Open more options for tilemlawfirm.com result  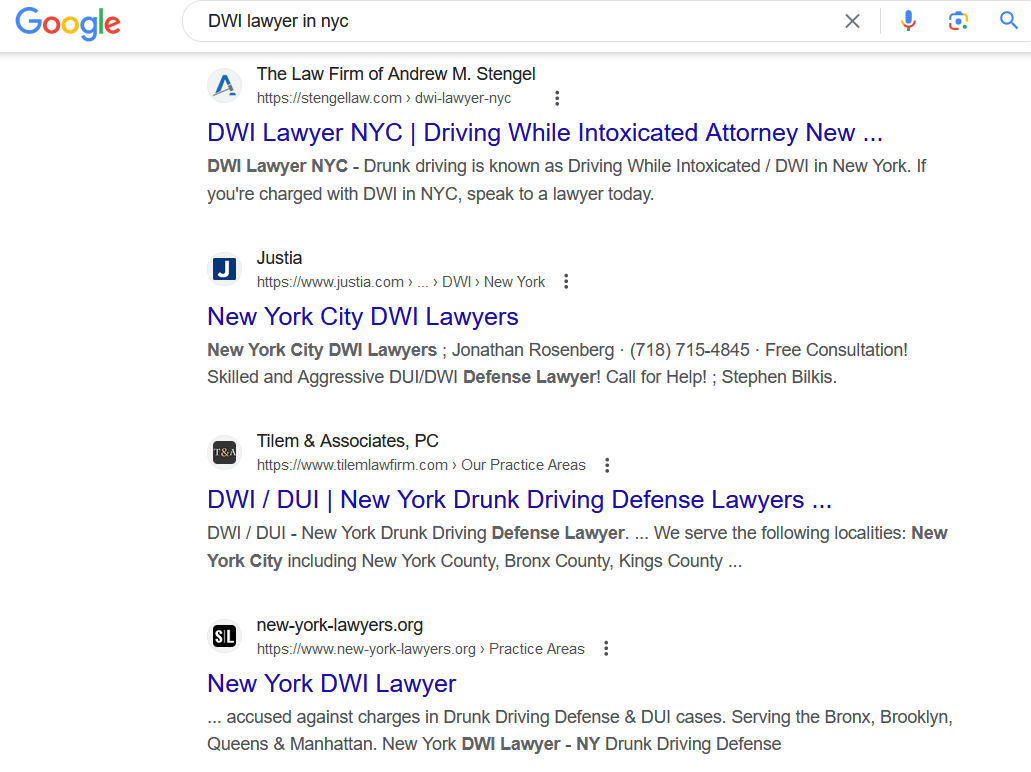(x=607, y=465)
